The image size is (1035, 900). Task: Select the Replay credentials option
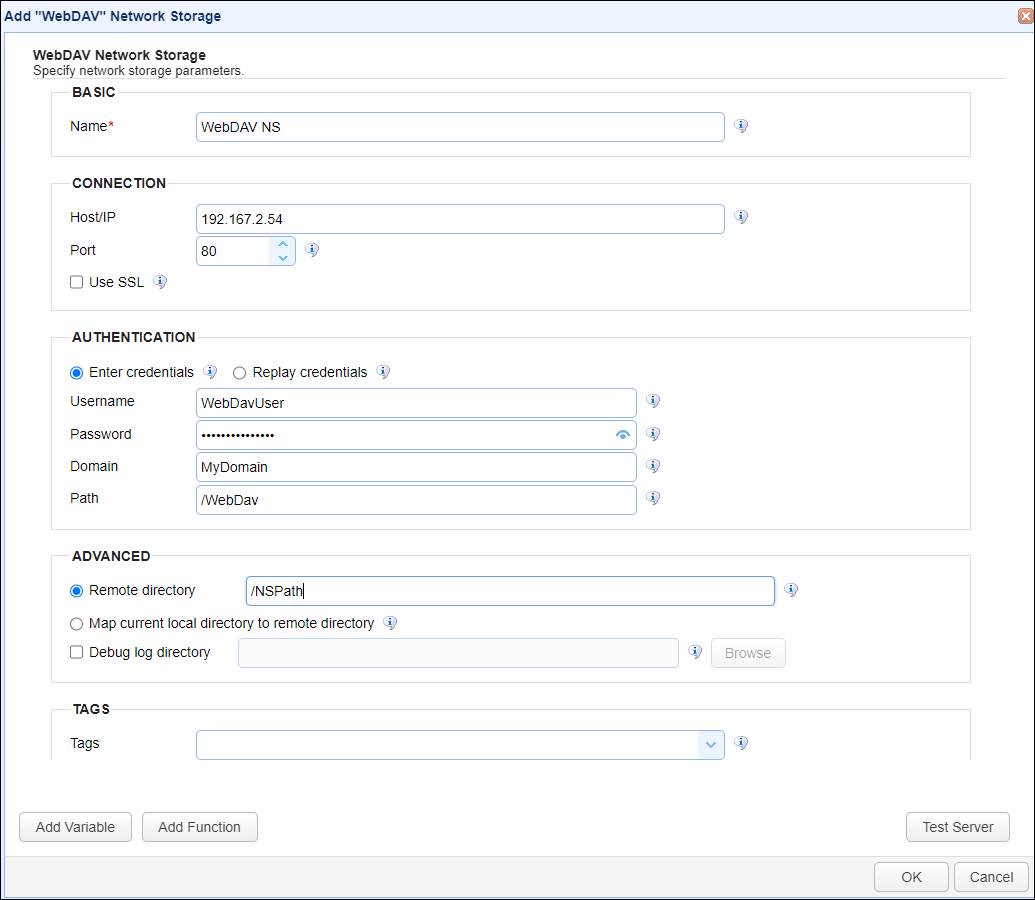[240, 372]
